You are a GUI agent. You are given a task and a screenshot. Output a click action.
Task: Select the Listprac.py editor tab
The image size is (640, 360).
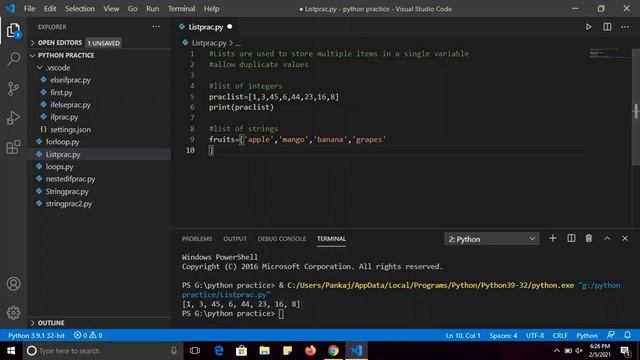click(205, 27)
